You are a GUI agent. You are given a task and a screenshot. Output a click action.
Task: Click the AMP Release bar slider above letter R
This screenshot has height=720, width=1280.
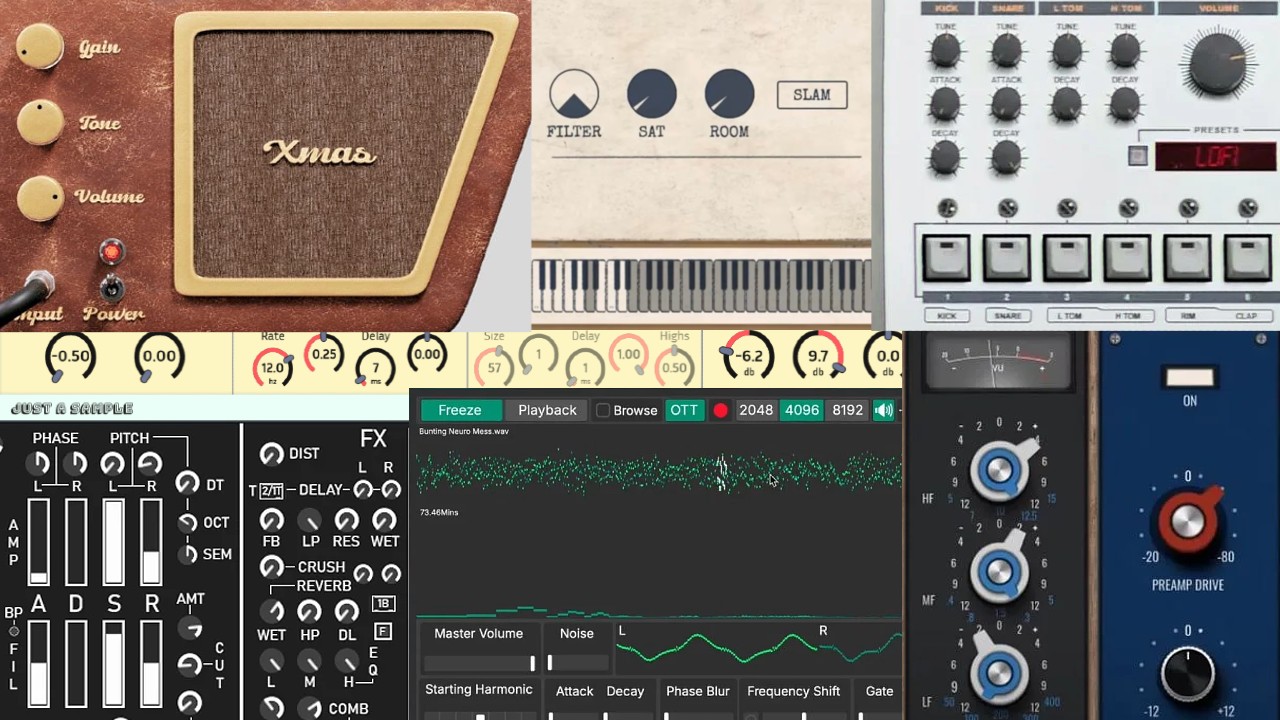coord(151,541)
